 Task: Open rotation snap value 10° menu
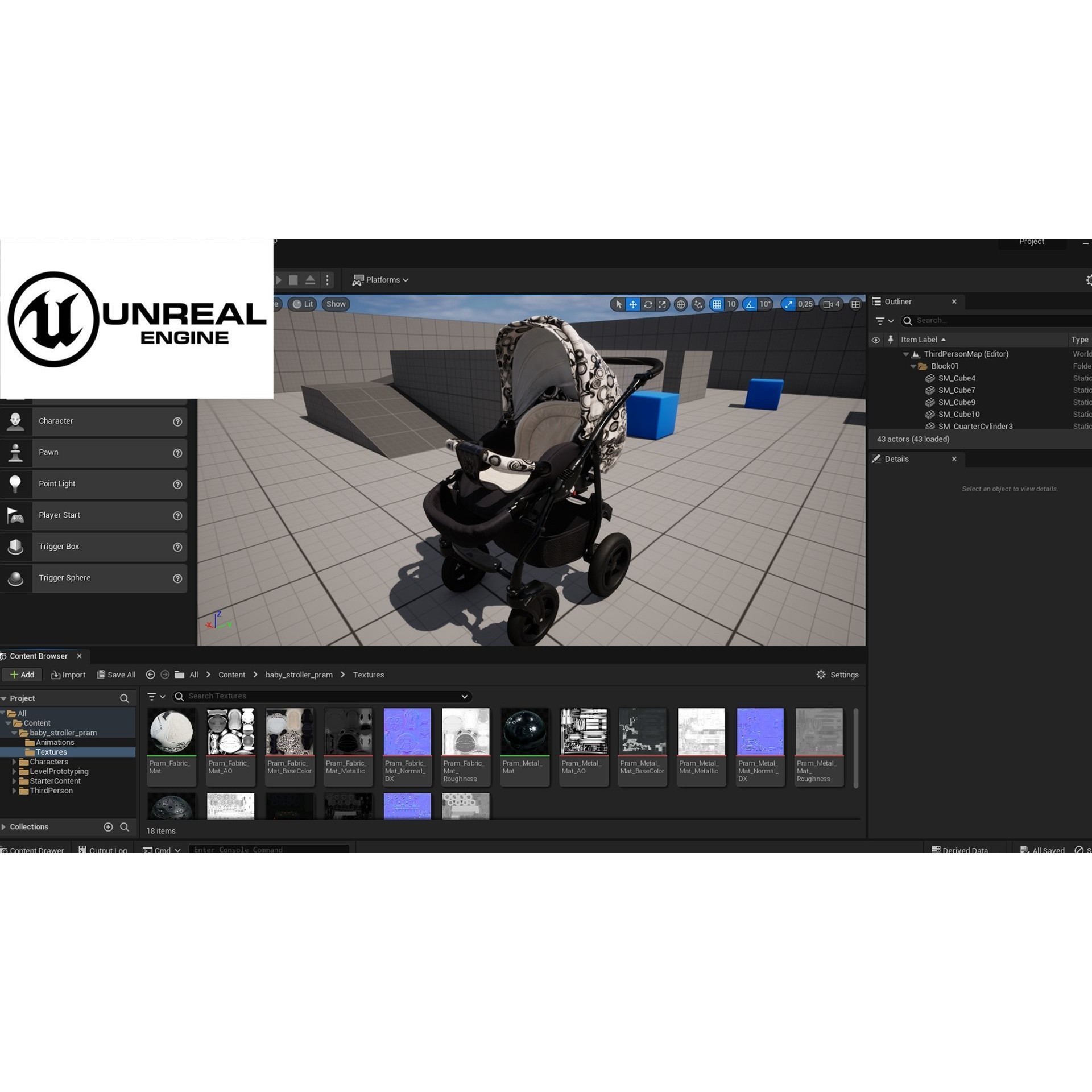click(x=766, y=304)
